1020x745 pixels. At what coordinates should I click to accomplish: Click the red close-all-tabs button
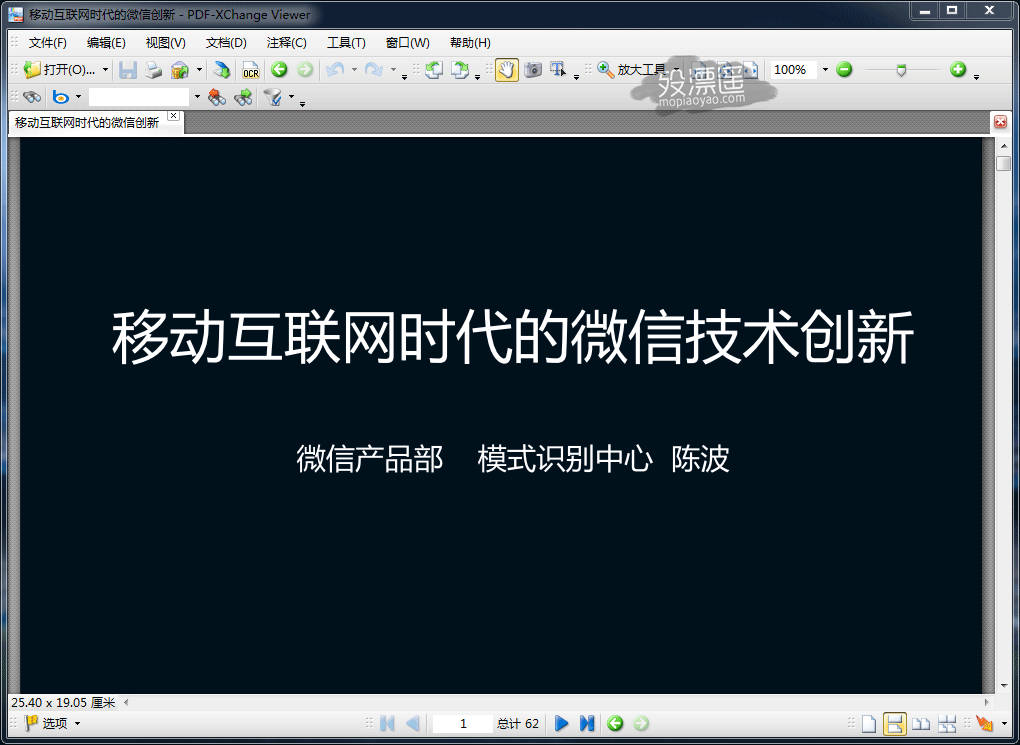coord(1000,122)
